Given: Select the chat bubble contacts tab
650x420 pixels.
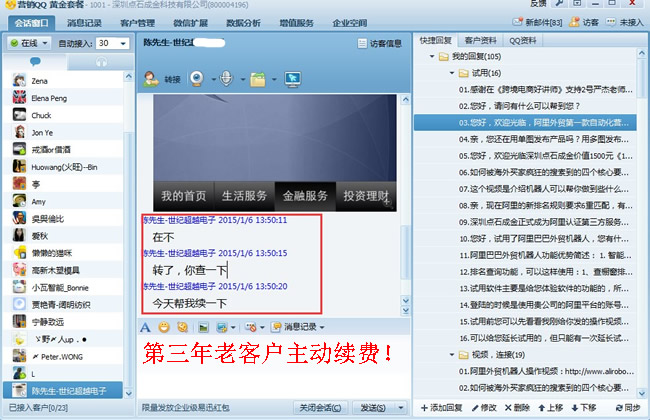Looking at the screenshot, I should (35, 62).
